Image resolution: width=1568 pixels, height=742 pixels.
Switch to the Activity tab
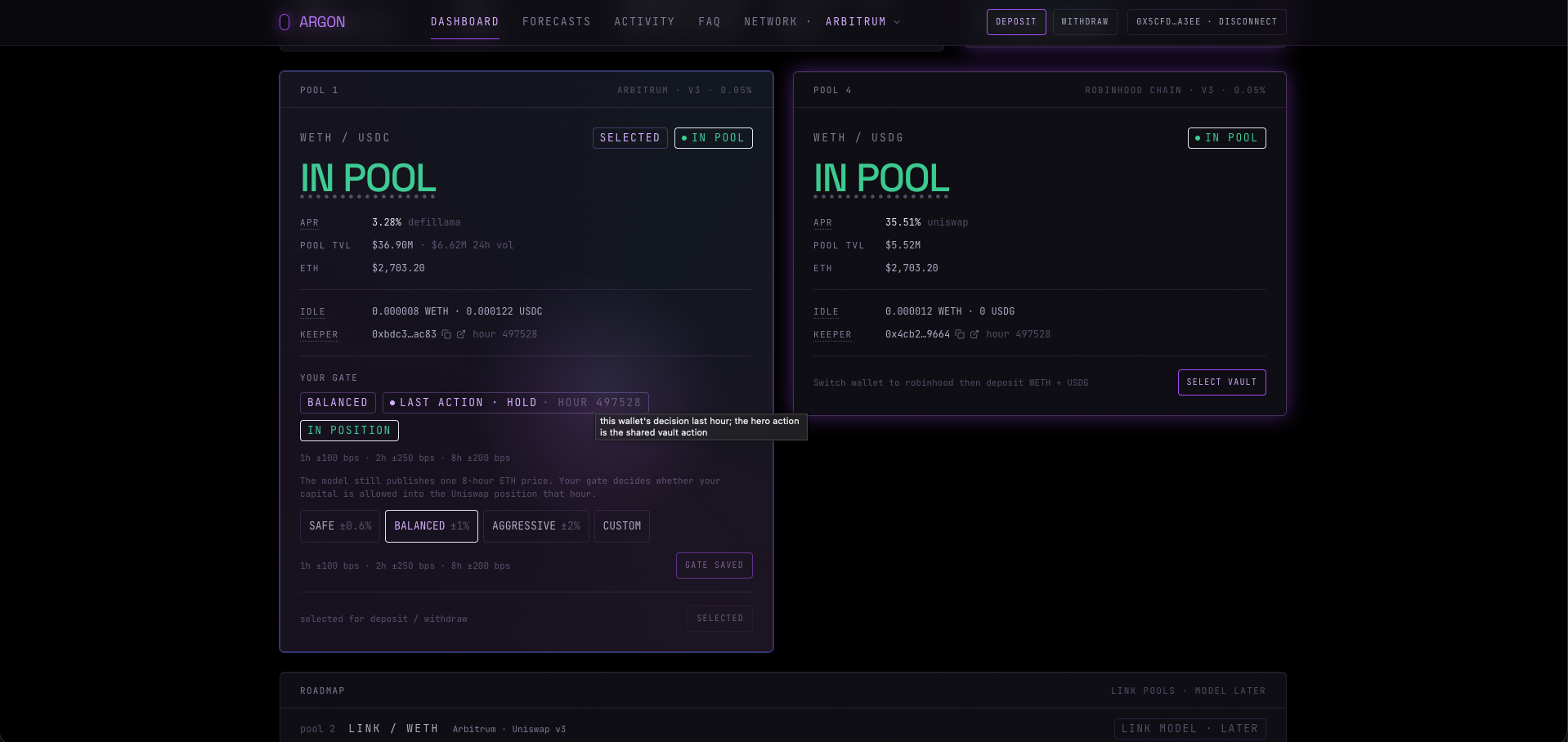click(644, 22)
